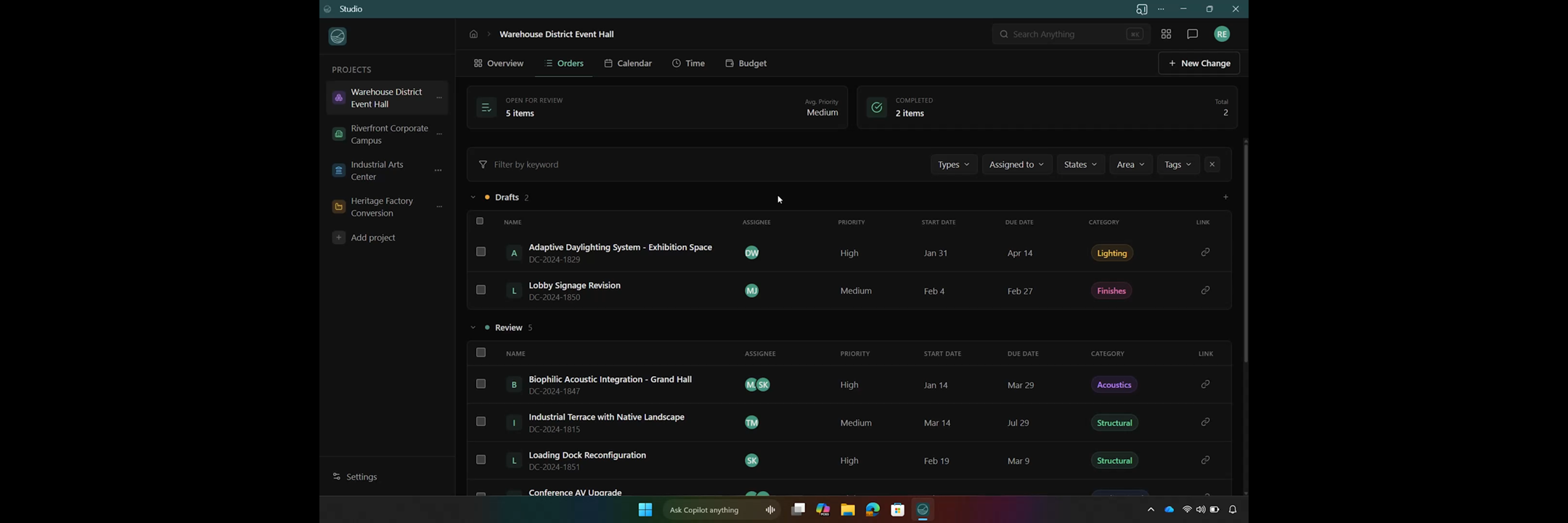Open the Calendar tab
Screen dimensions: 1568x523
pos(628,63)
